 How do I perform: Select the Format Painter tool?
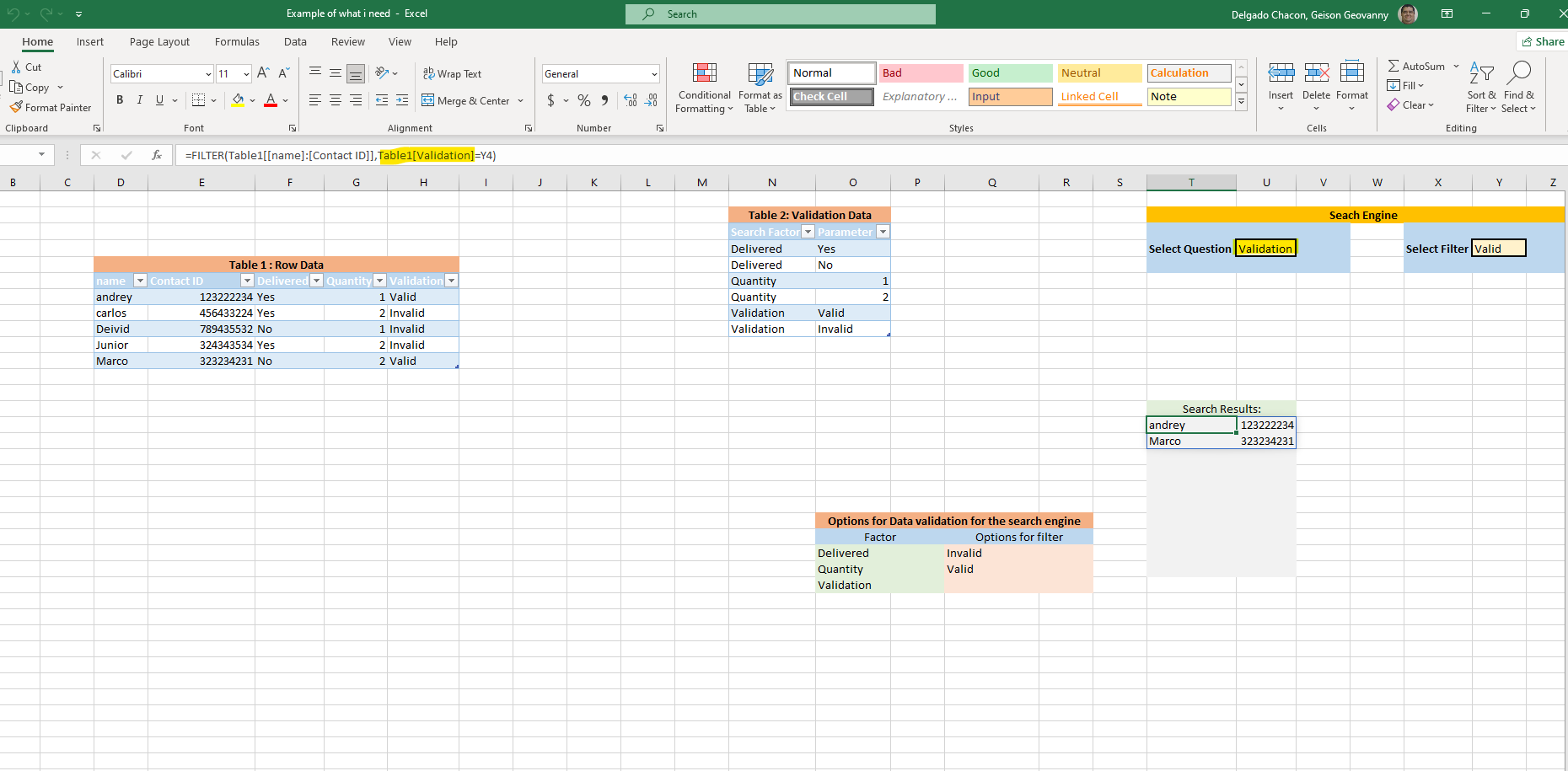pyautogui.click(x=51, y=107)
